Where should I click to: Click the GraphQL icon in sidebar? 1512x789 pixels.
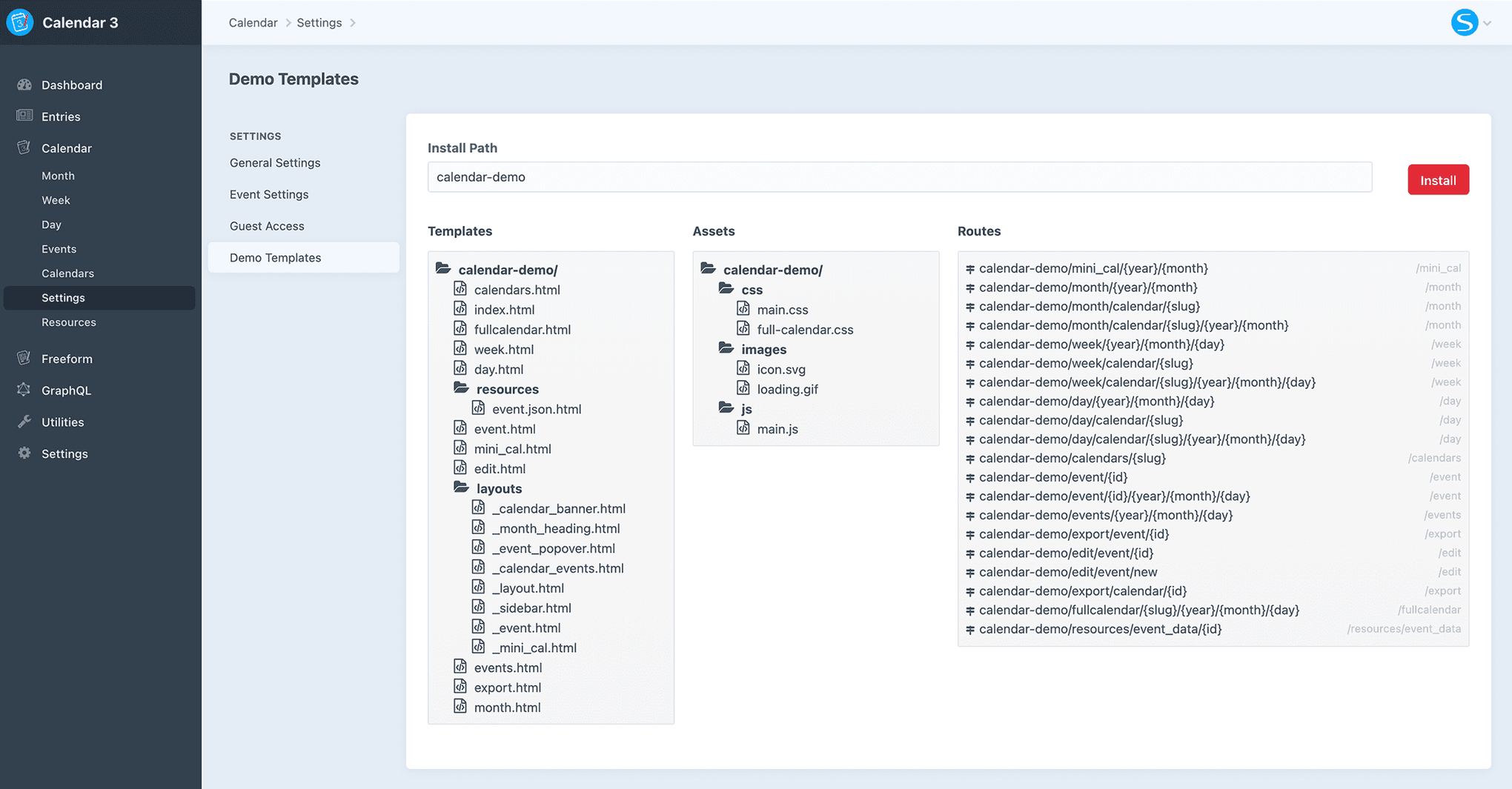pyautogui.click(x=24, y=390)
